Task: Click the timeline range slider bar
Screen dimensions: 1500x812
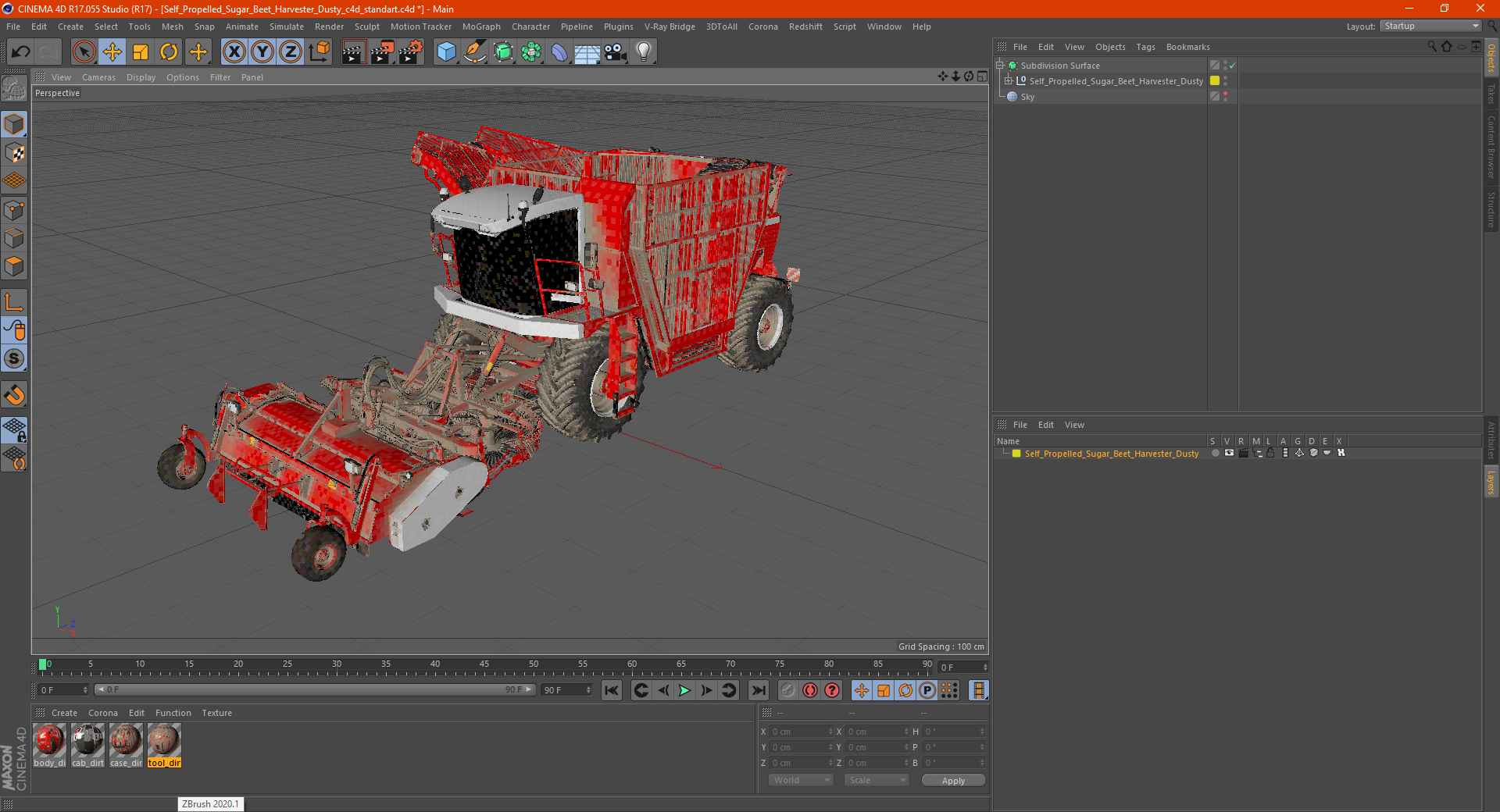Action: point(315,690)
